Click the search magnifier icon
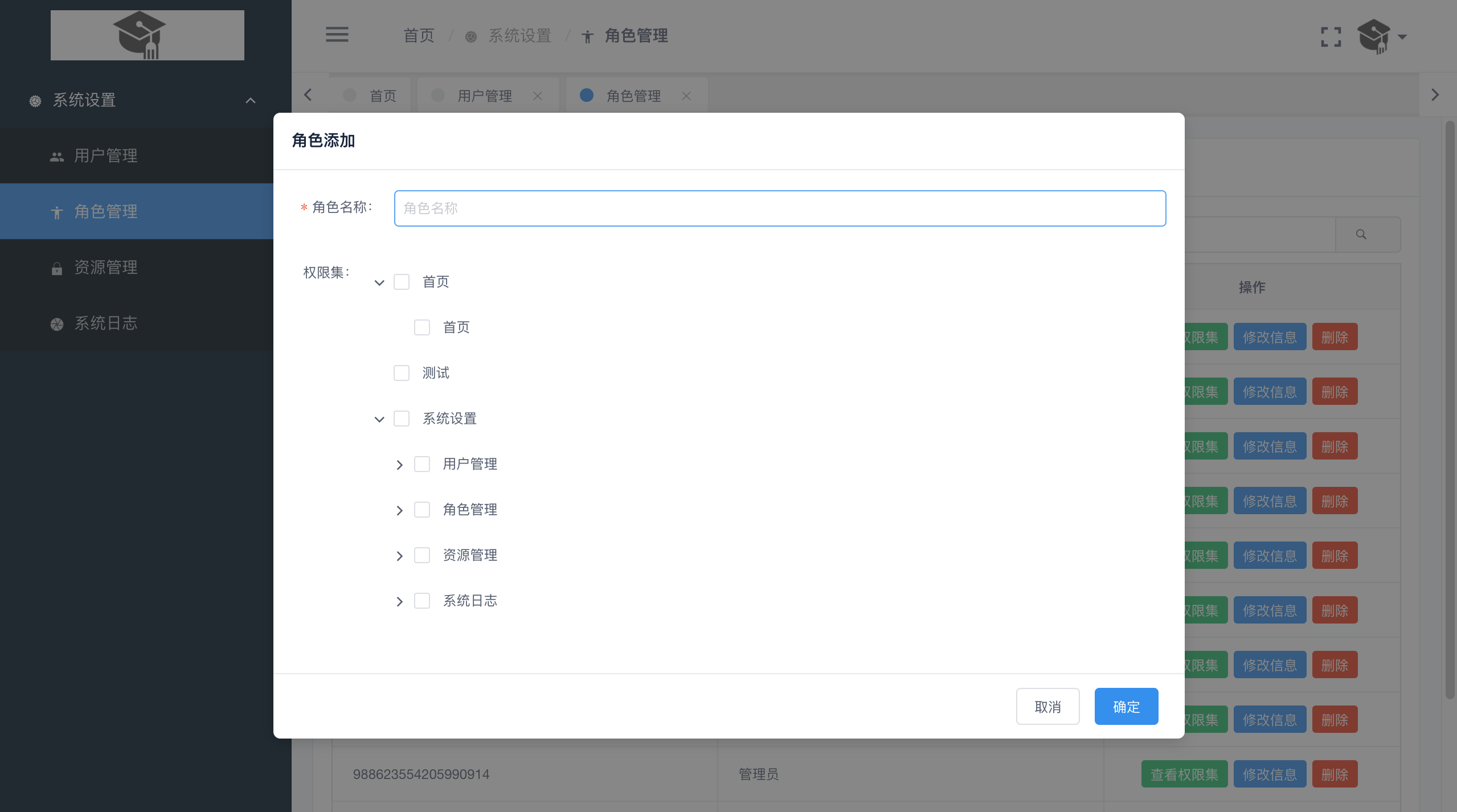This screenshot has width=1457, height=812. (x=1361, y=234)
